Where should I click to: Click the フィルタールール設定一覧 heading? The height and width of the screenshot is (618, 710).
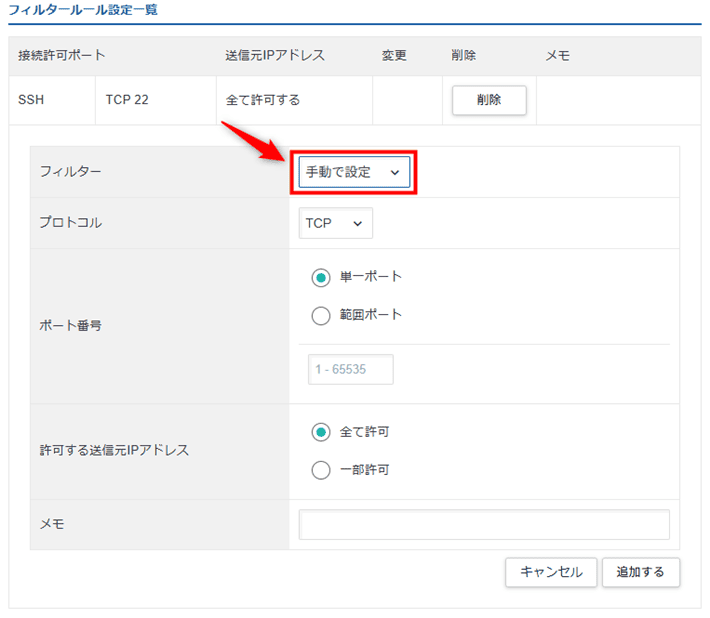[x=83, y=10]
